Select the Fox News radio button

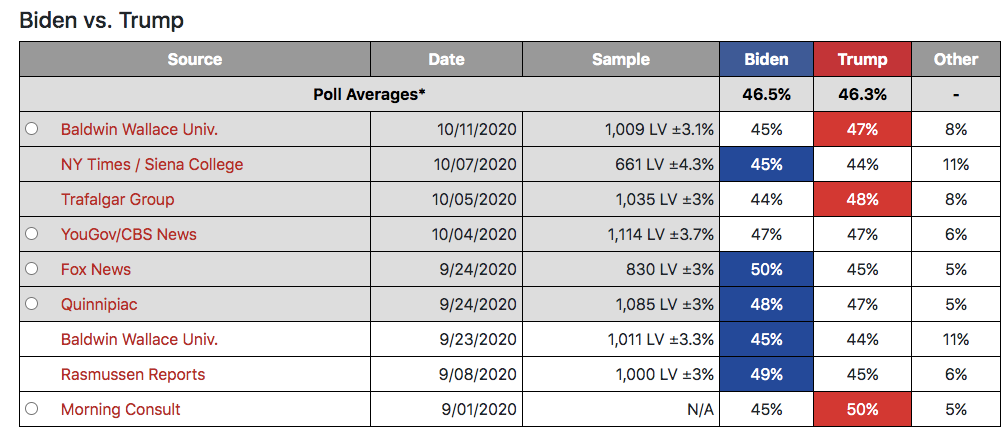(x=31, y=269)
